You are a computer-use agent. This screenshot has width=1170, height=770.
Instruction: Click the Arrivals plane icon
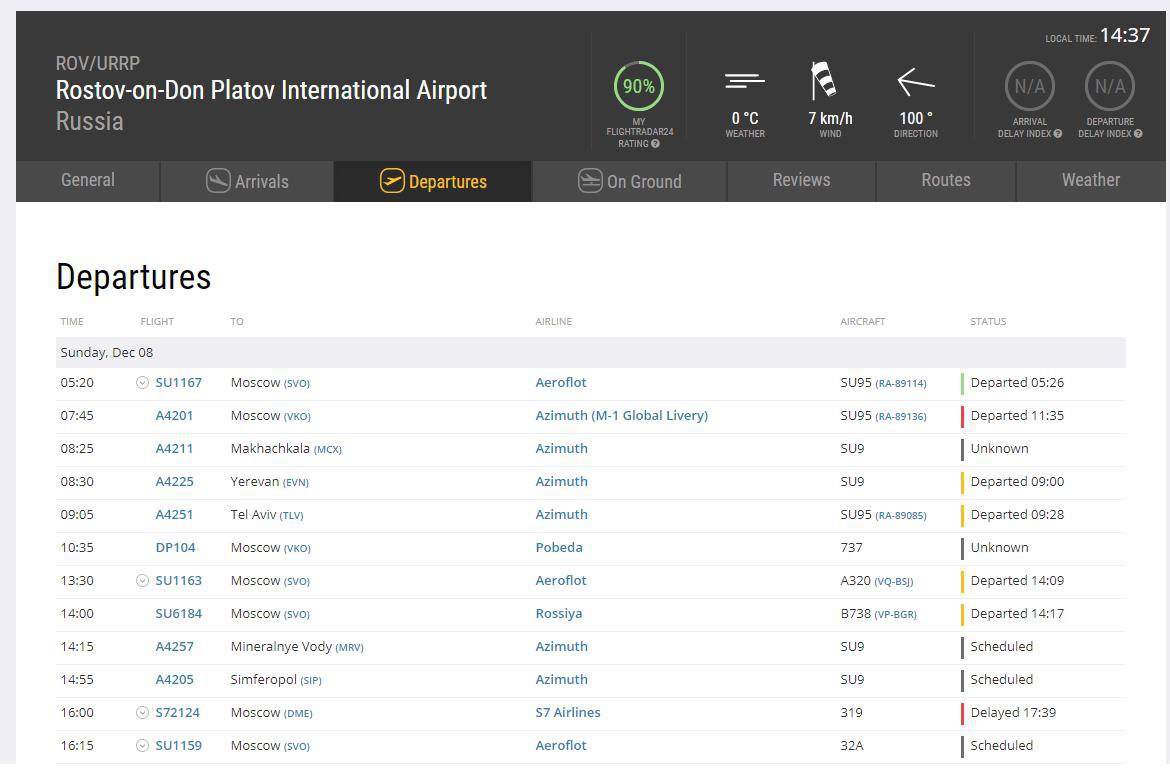pyautogui.click(x=218, y=181)
